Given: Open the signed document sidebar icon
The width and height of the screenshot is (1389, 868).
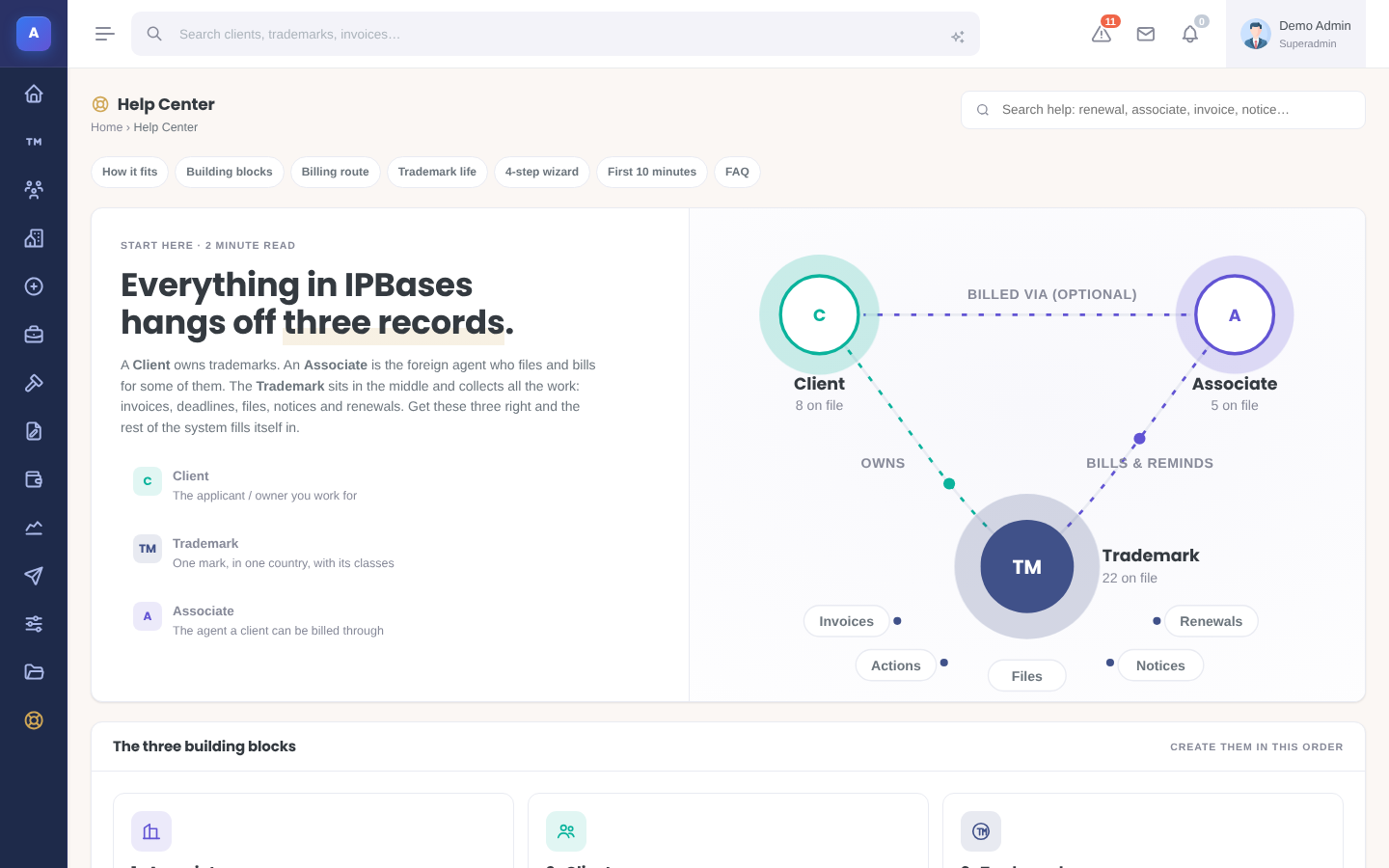Looking at the screenshot, I should click(x=34, y=431).
